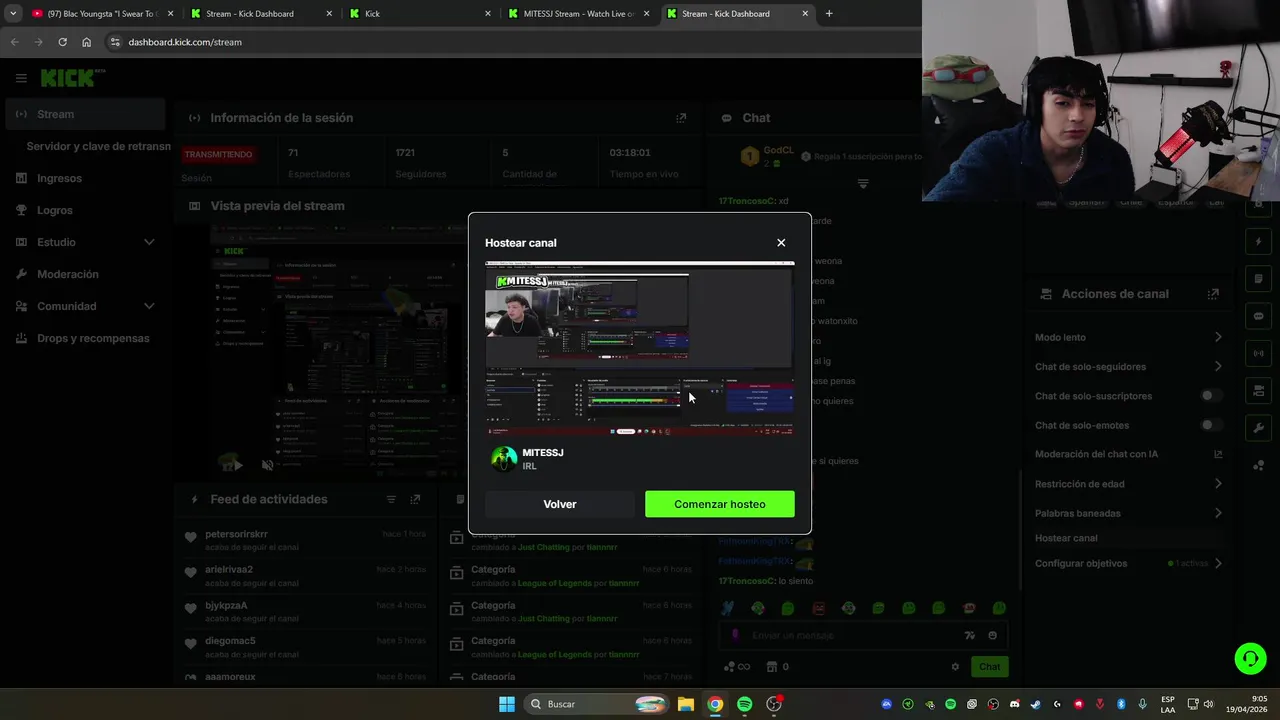Click the taskbar Buscar search box
Screen dimensions: 1280x720
click(x=597, y=704)
